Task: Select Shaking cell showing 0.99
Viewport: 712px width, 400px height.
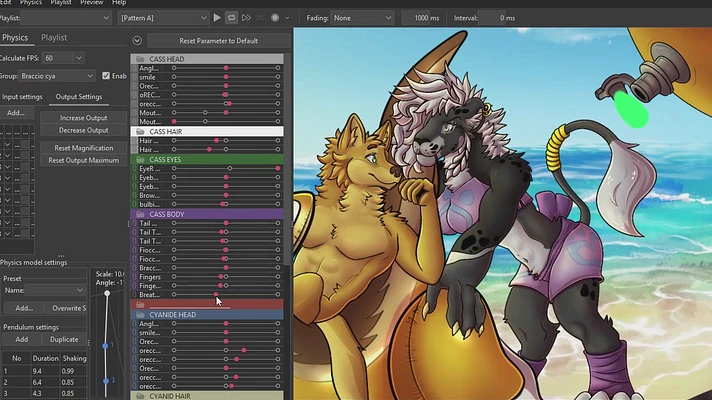Action: pos(74,371)
